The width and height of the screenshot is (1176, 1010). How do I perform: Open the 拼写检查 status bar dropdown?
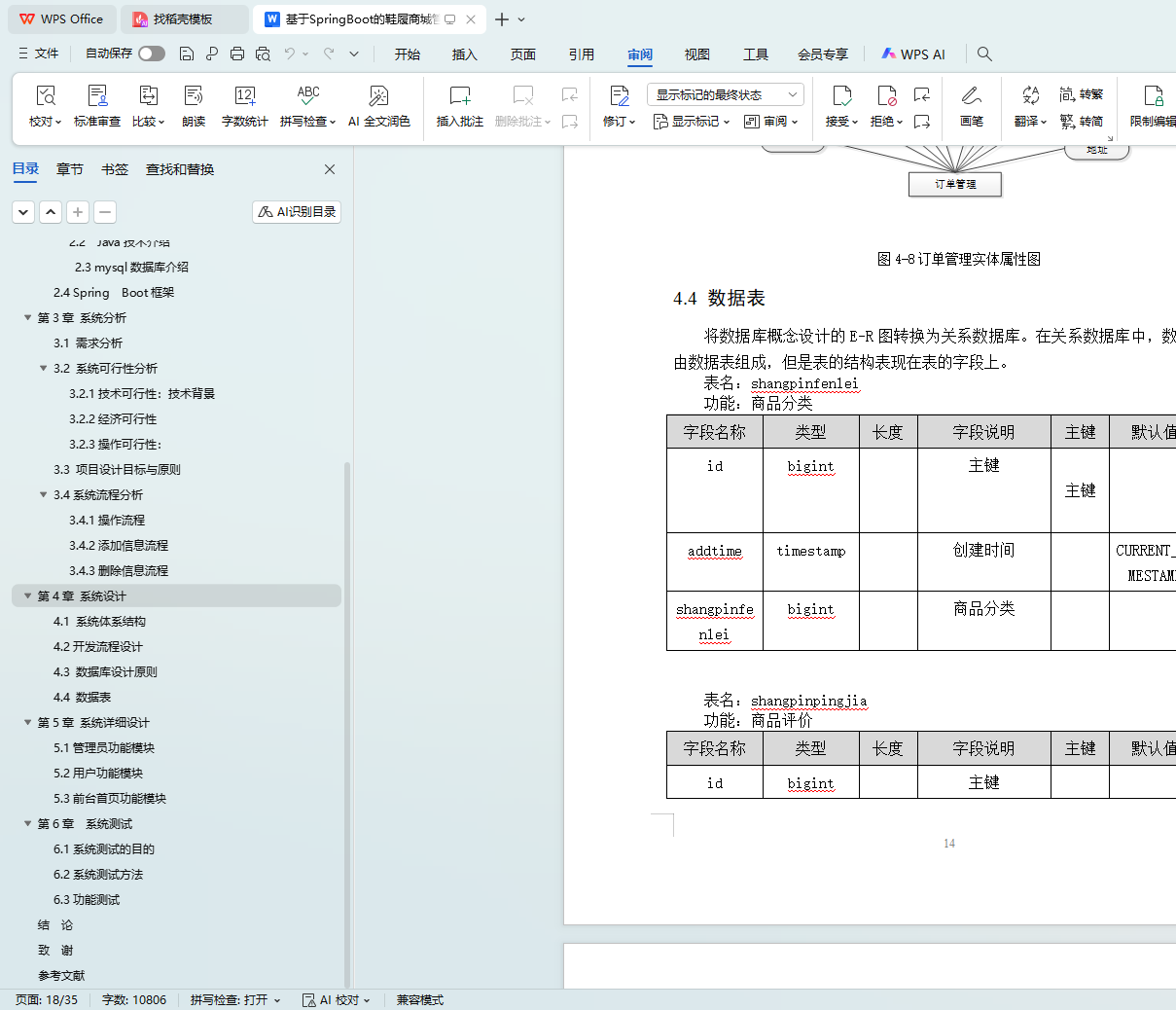click(x=235, y=1000)
